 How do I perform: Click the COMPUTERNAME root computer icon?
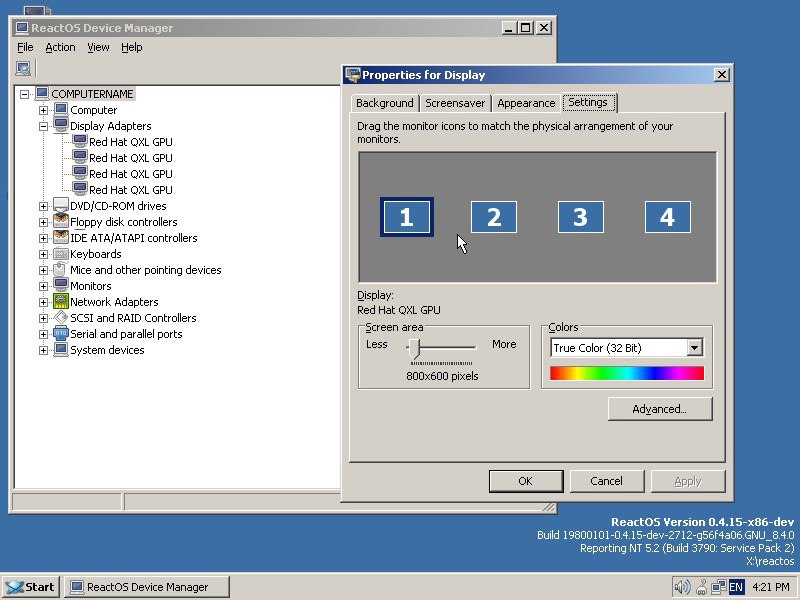pos(42,94)
